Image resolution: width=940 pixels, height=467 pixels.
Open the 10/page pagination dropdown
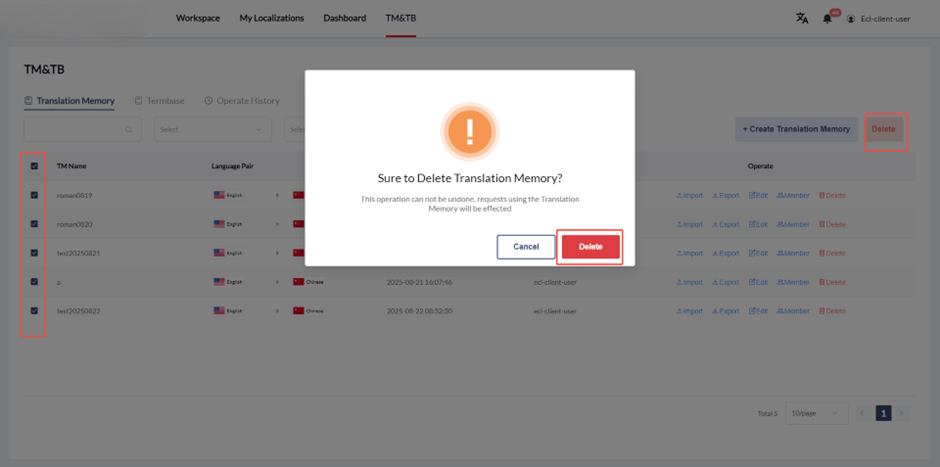[x=816, y=413]
